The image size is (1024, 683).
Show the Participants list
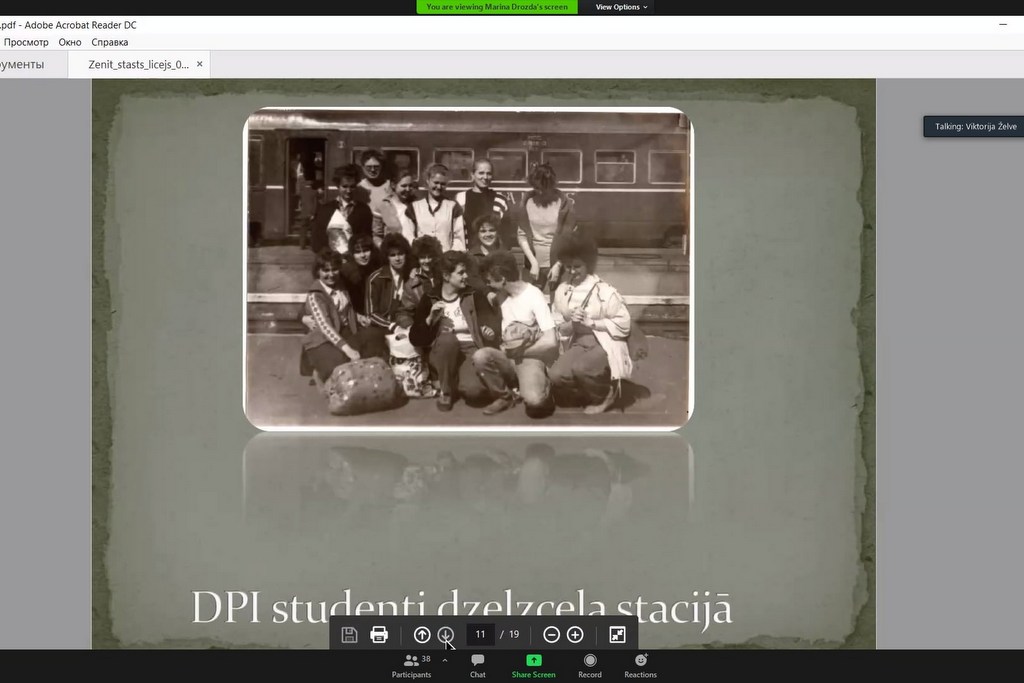click(411, 666)
